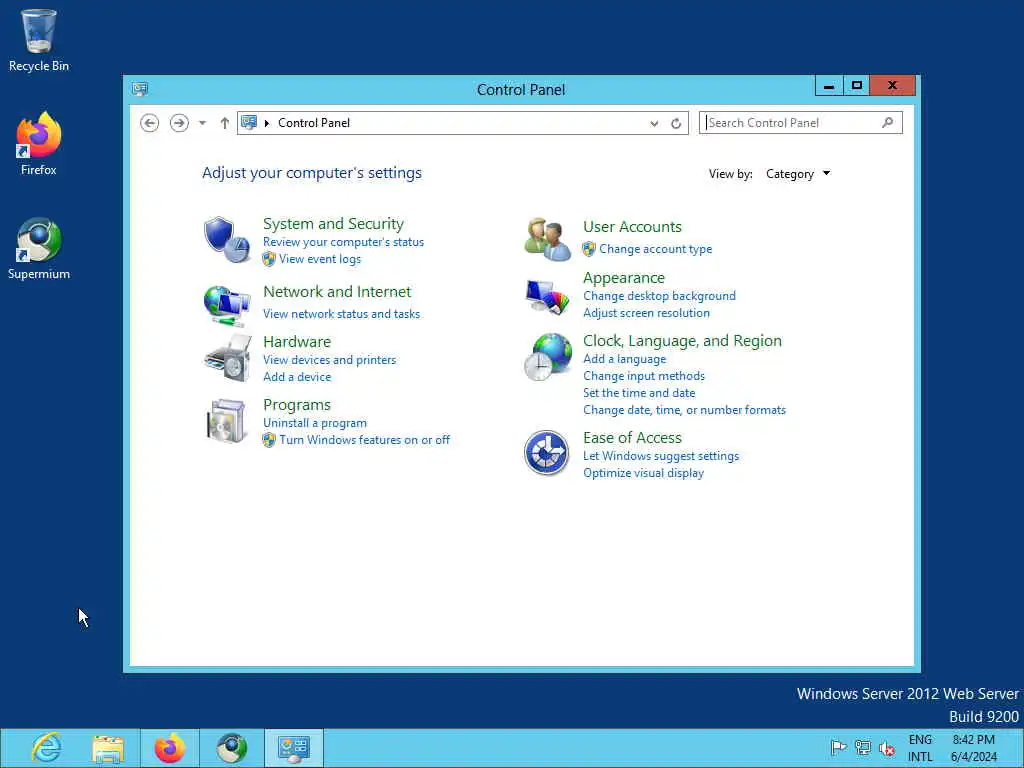This screenshot has height=768, width=1024.
Task: Open the Ease of Access heading
Action: [x=632, y=438]
